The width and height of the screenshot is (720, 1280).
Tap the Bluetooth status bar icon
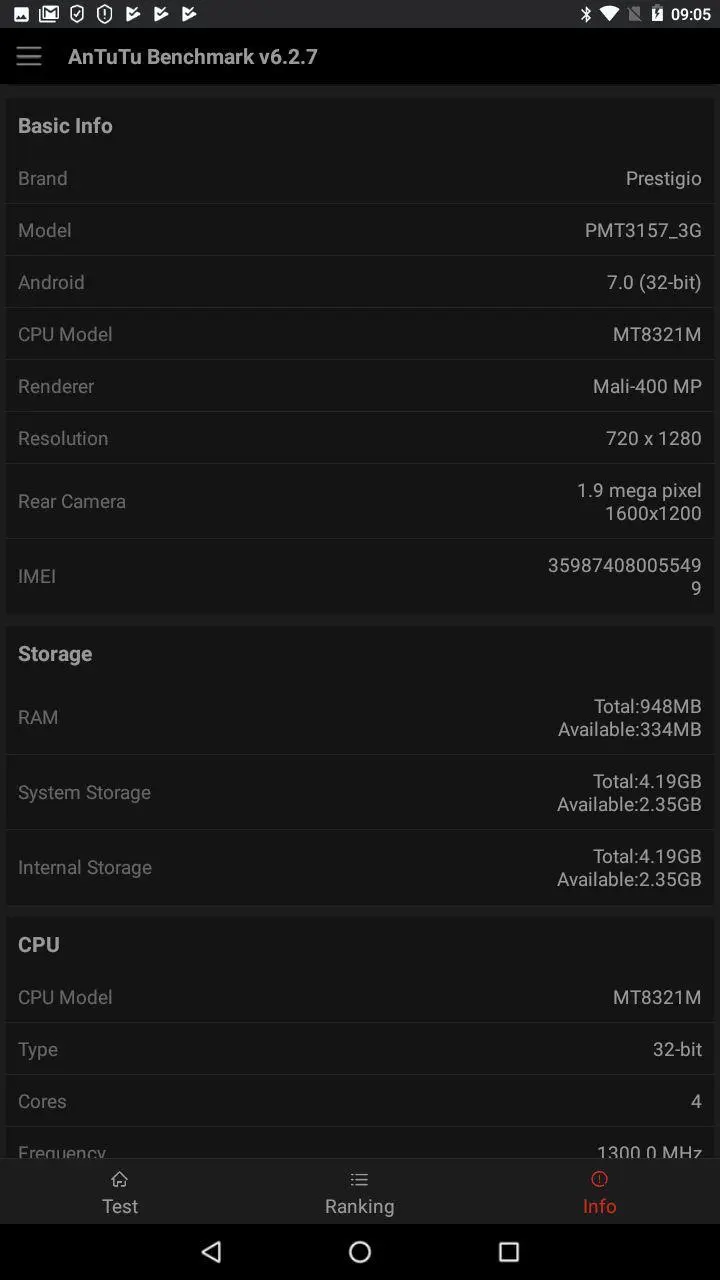tap(586, 14)
